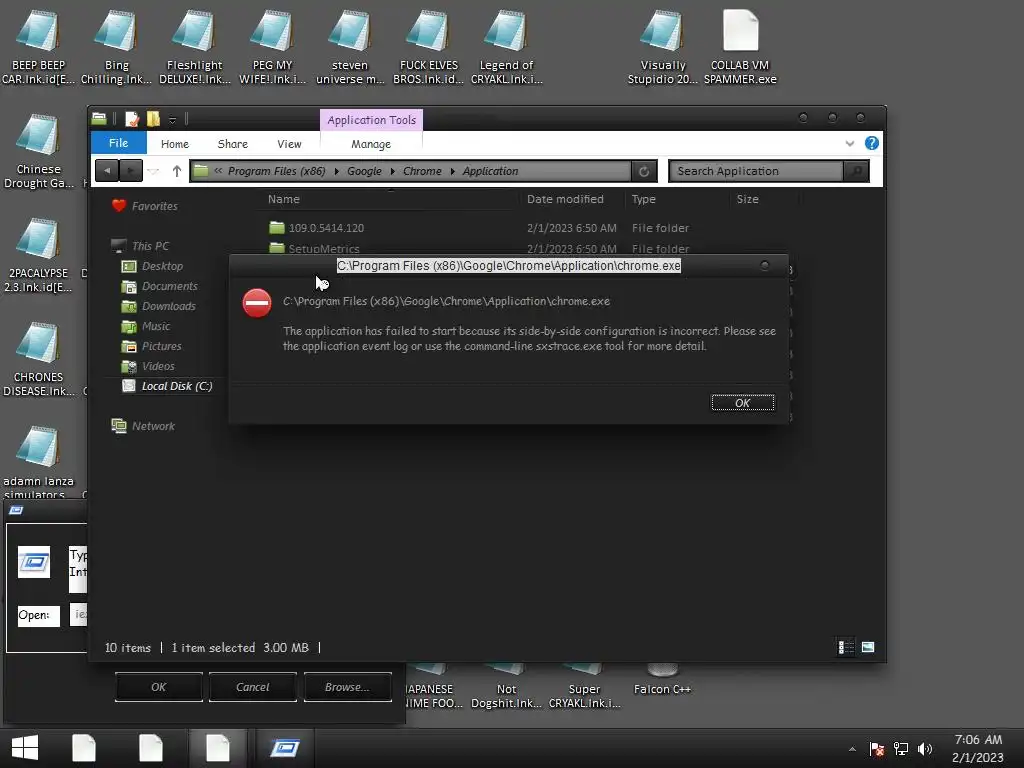The image size is (1024, 768).
Task: Open the Share ribbon tab
Action: point(232,144)
